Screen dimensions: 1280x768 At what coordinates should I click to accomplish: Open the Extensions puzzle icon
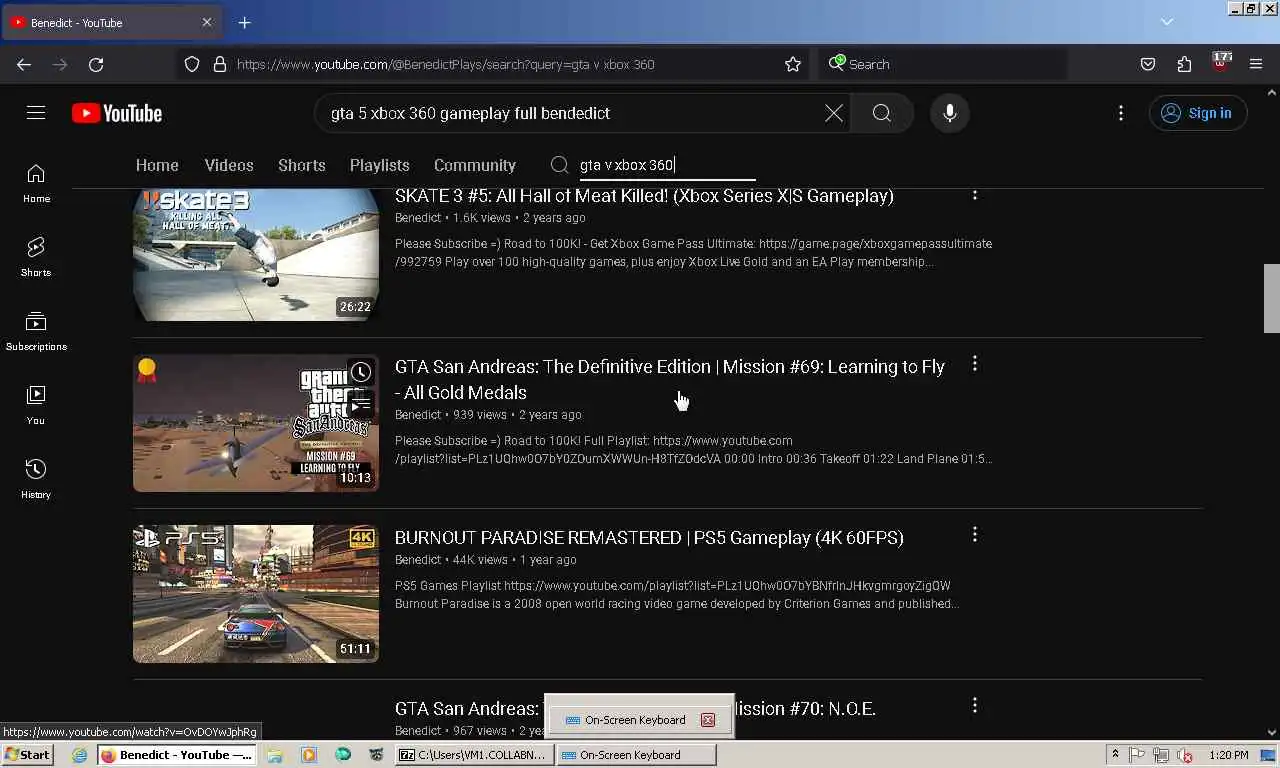click(x=1184, y=64)
